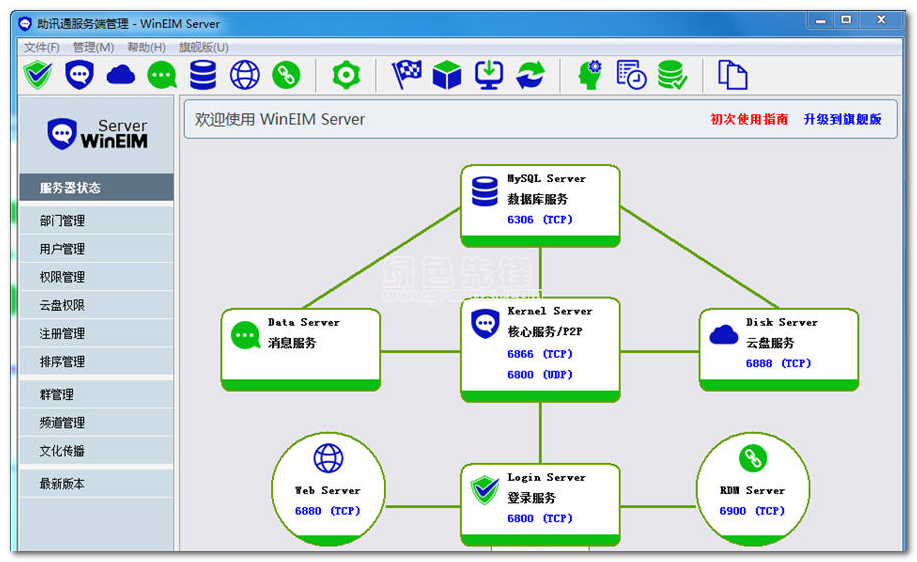Screen dimensions: 917x562
Task: Open 权限管理 in the sidebar
Action: (x=96, y=277)
